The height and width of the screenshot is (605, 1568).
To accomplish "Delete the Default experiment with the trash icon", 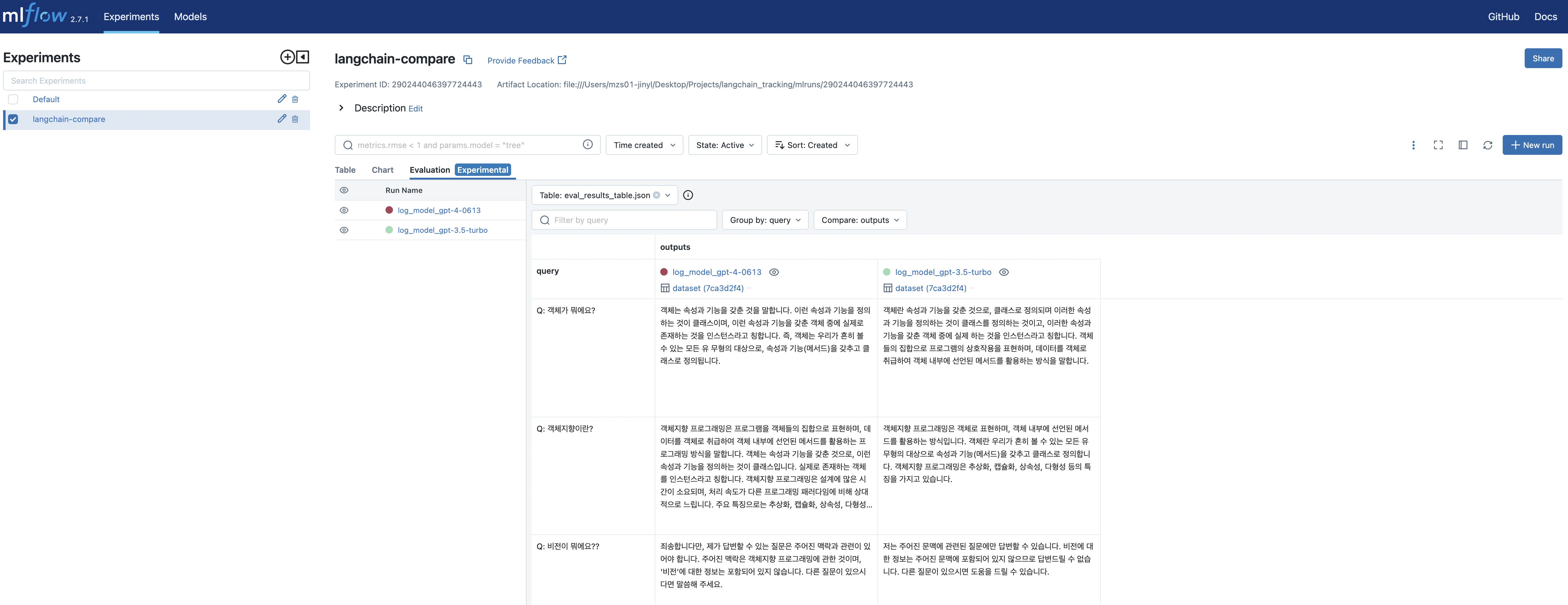I will (295, 99).
